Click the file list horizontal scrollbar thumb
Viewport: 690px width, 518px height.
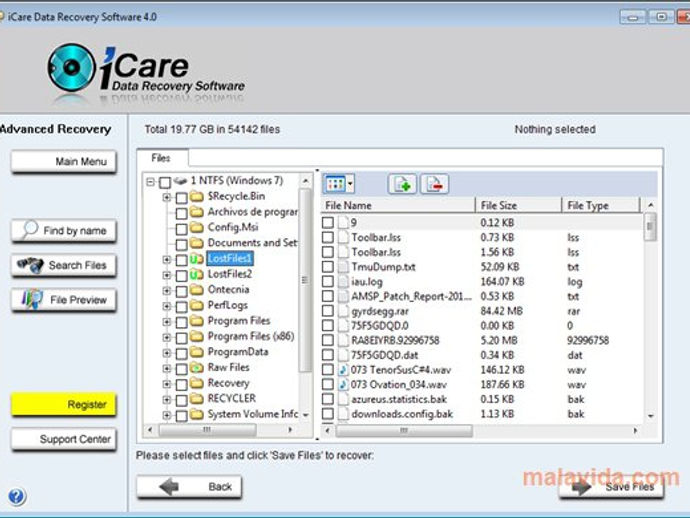(x=404, y=430)
